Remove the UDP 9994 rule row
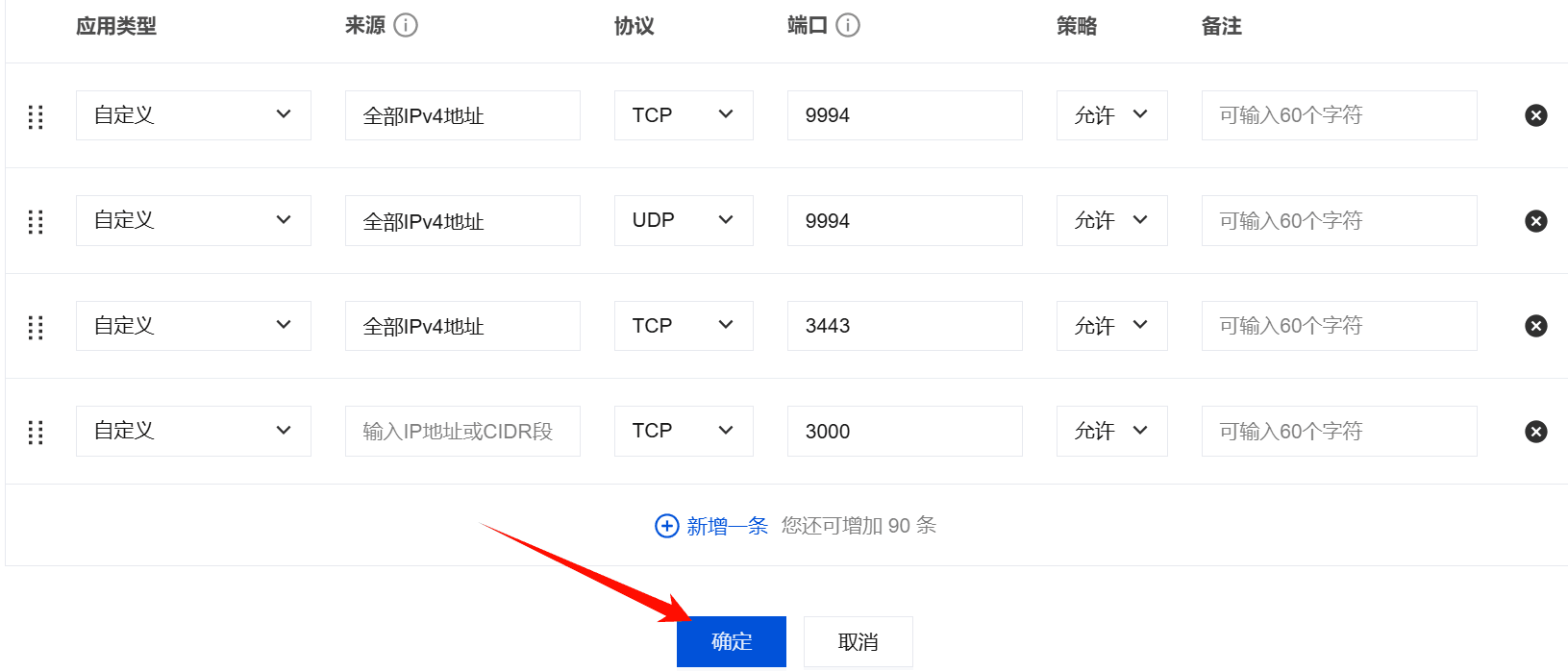Screen dimensions: 1568x672 pos(1535,221)
